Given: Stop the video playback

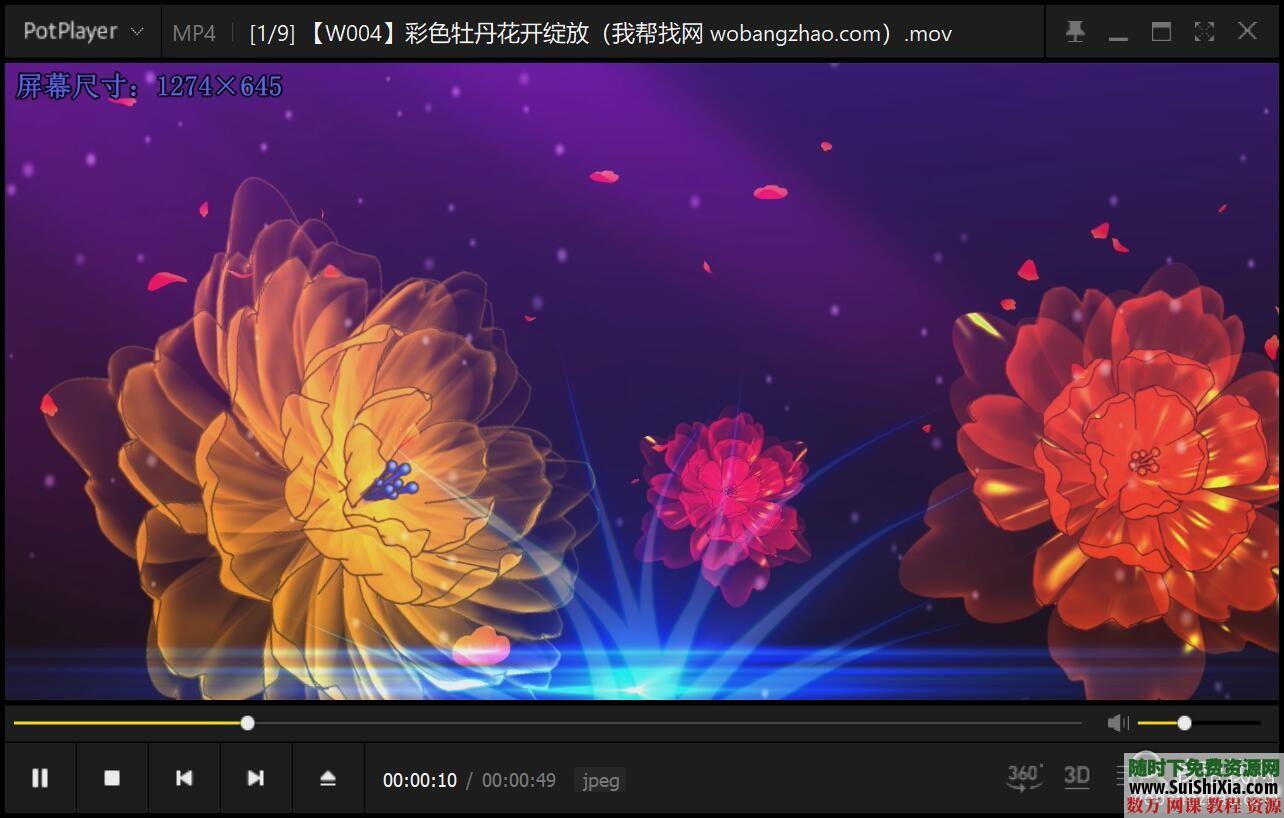Looking at the screenshot, I should (112, 777).
